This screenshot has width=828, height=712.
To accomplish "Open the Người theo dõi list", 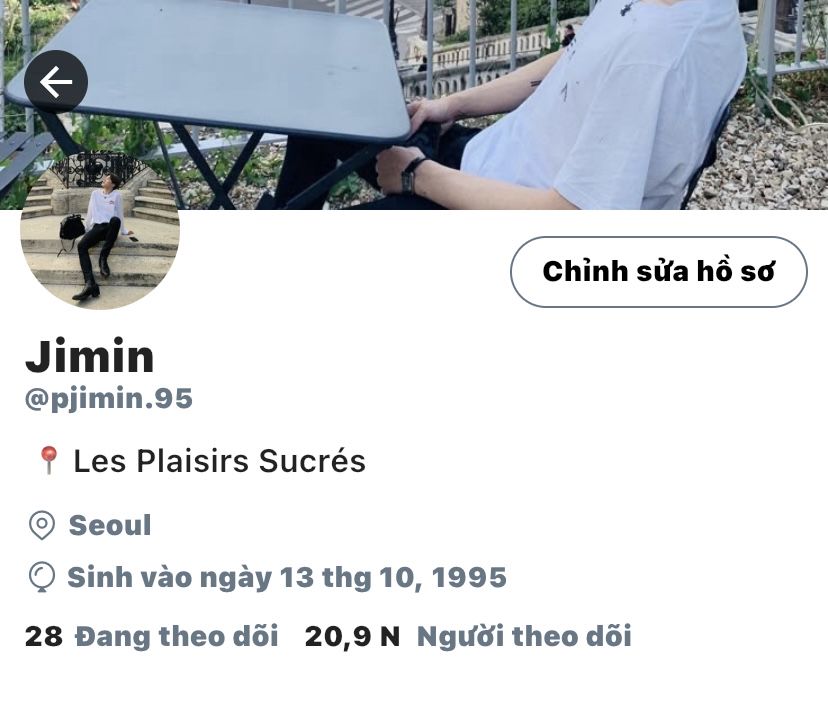I will (524, 636).
